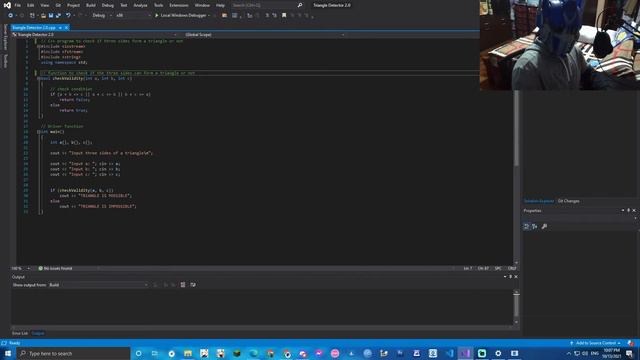Open the Project menu
This screenshot has width=640, height=360.
[x=73, y=5]
